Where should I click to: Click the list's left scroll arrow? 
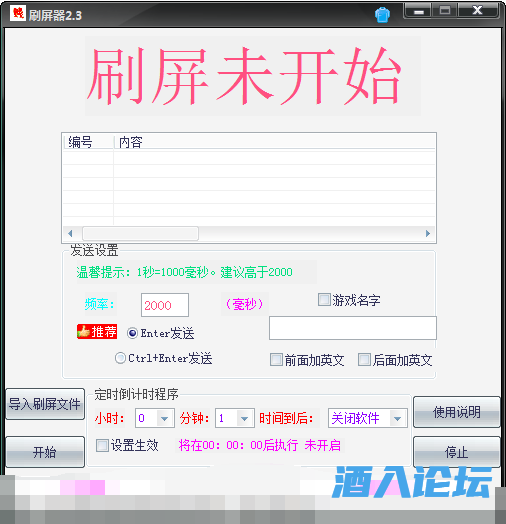[70, 233]
